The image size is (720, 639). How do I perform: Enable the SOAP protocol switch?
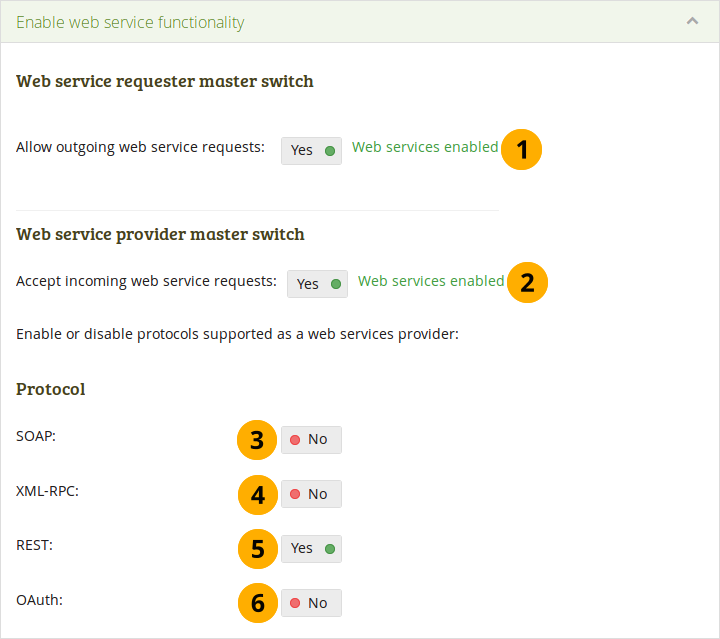[x=311, y=440]
